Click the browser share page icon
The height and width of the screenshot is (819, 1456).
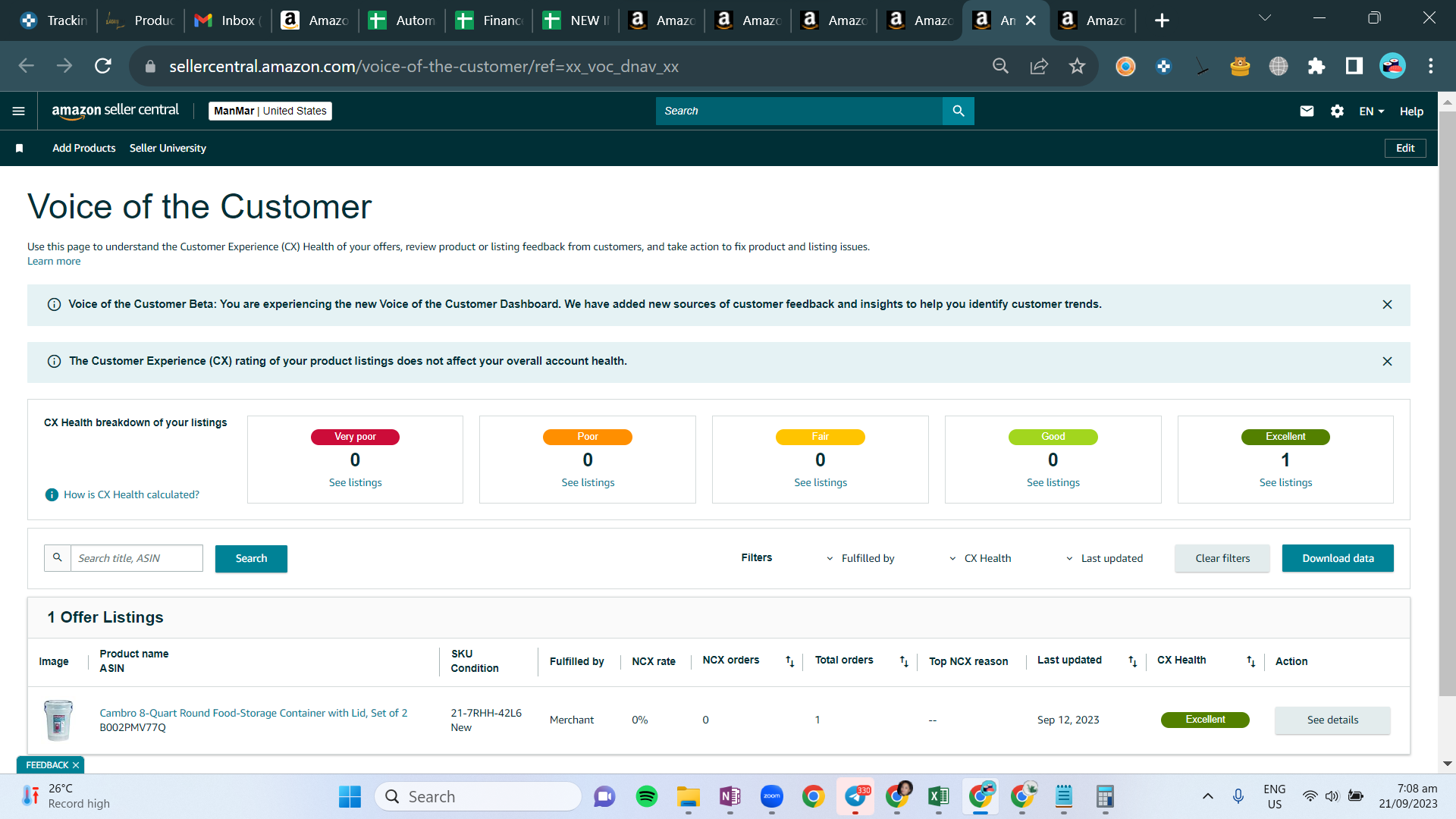[x=1039, y=66]
